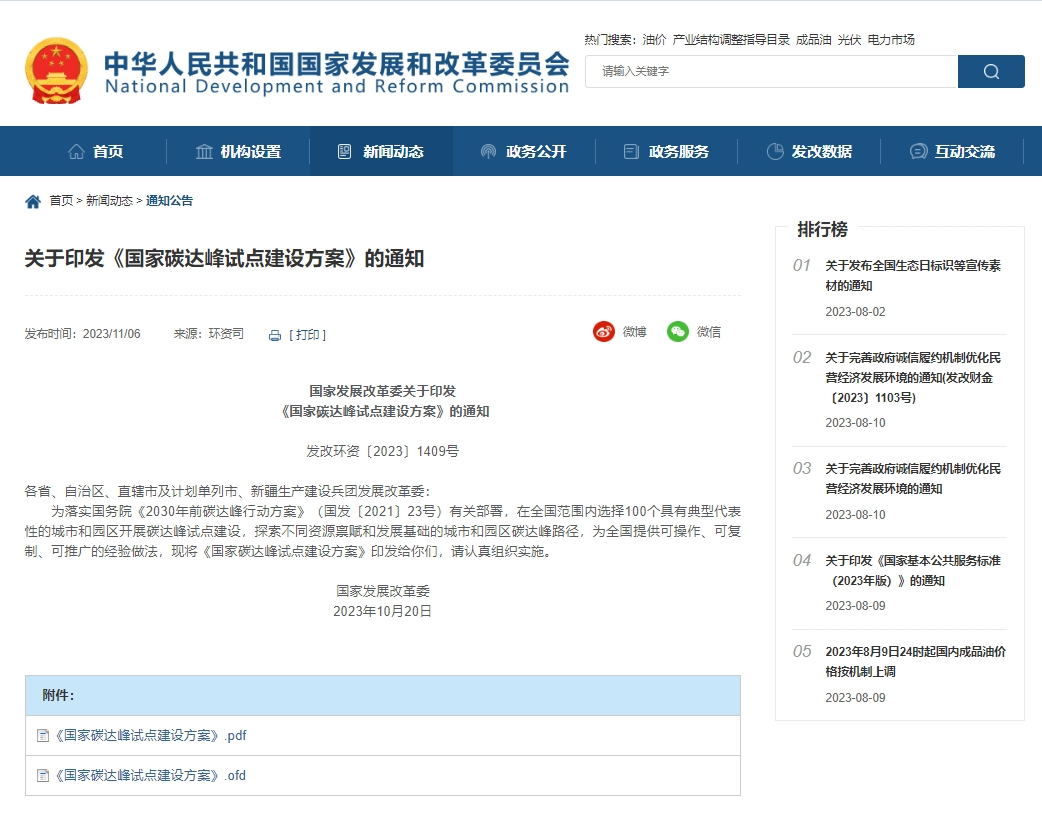1042x814 pixels.
Task: Click the 打印 text button
Action: coord(306,334)
